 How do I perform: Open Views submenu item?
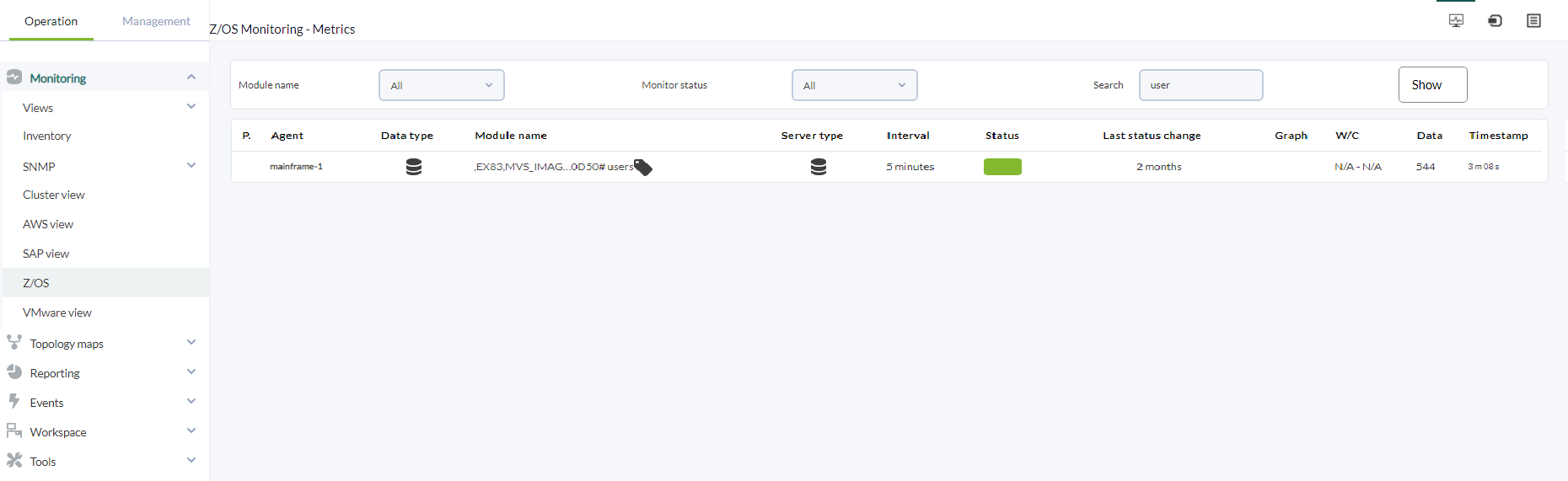coord(38,108)
